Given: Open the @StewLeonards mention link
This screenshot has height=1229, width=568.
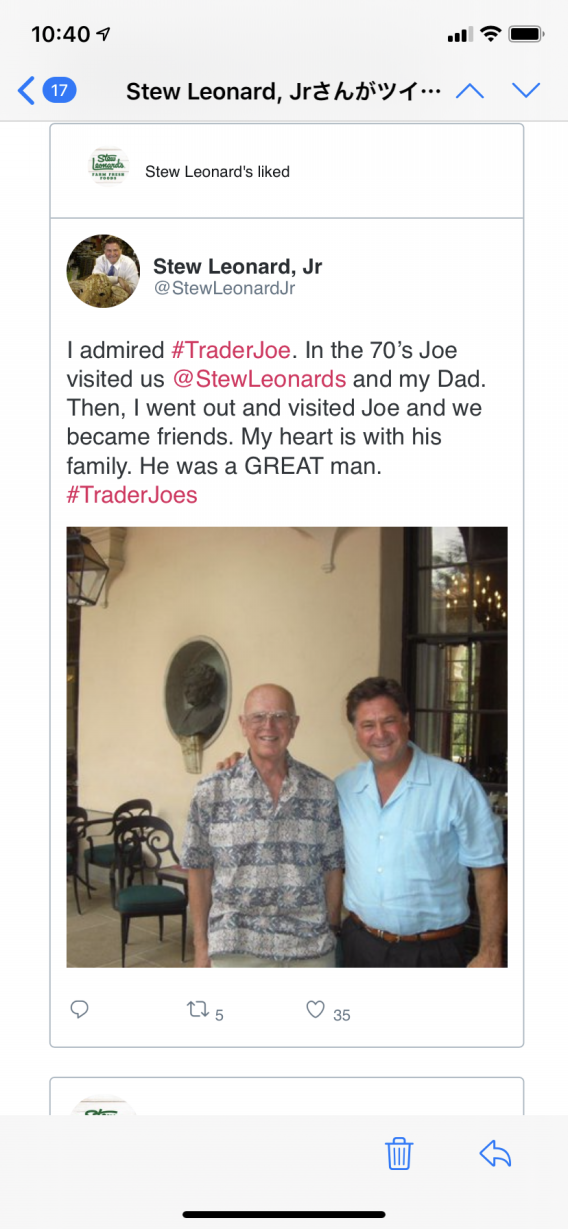Looking at the screenshot, I should click(x=259, y=379).
